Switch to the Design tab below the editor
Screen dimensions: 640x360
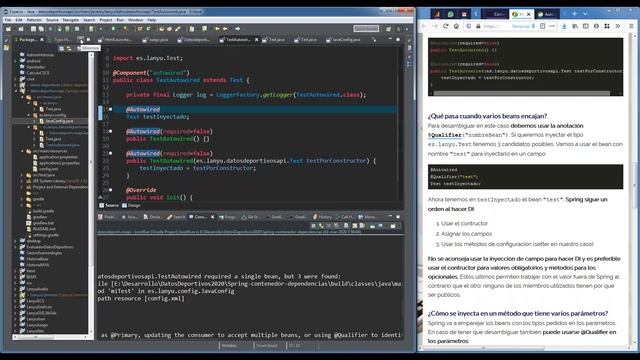[131, 205]
